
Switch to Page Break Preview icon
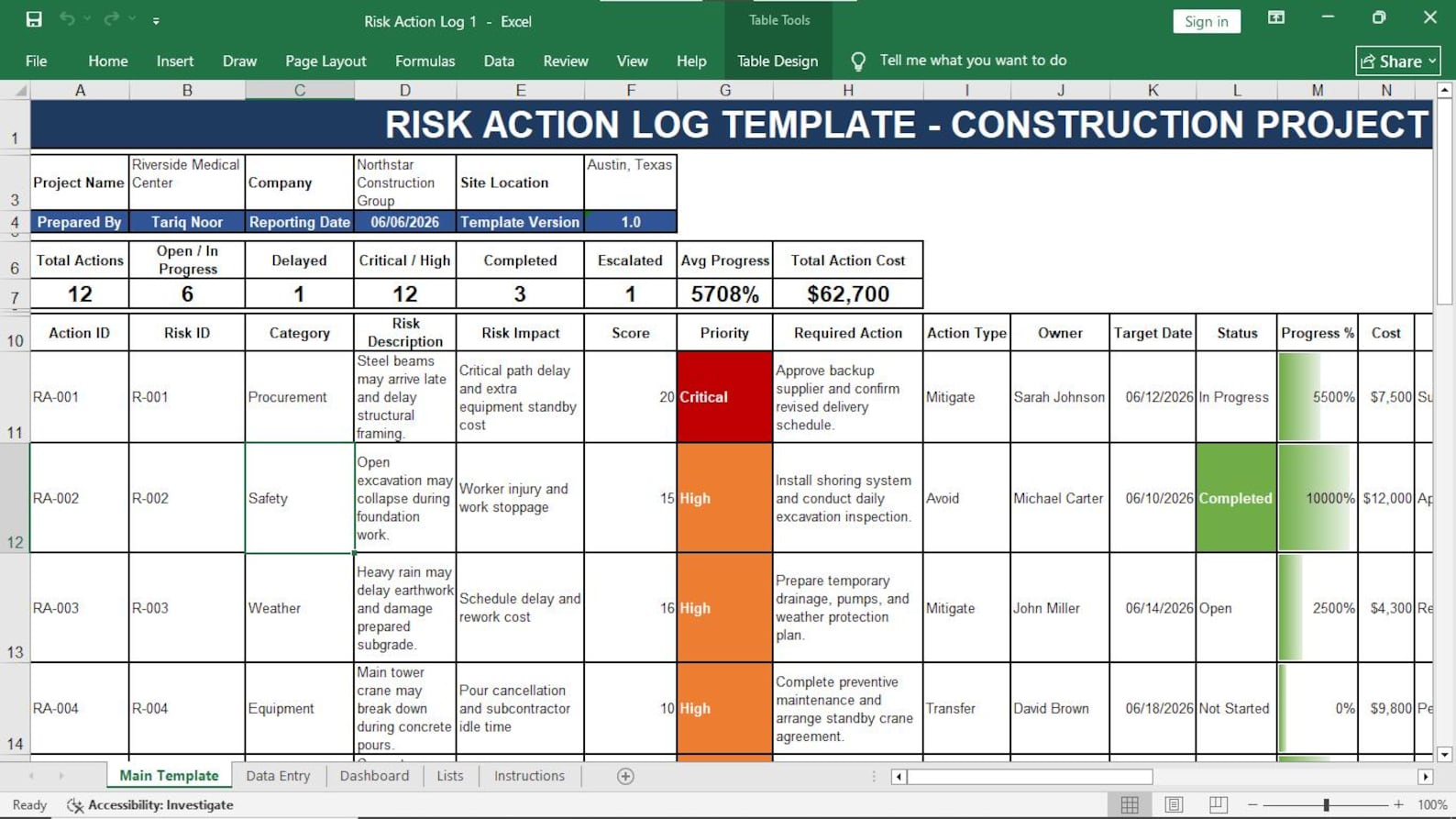click(x=1218, y=804)
